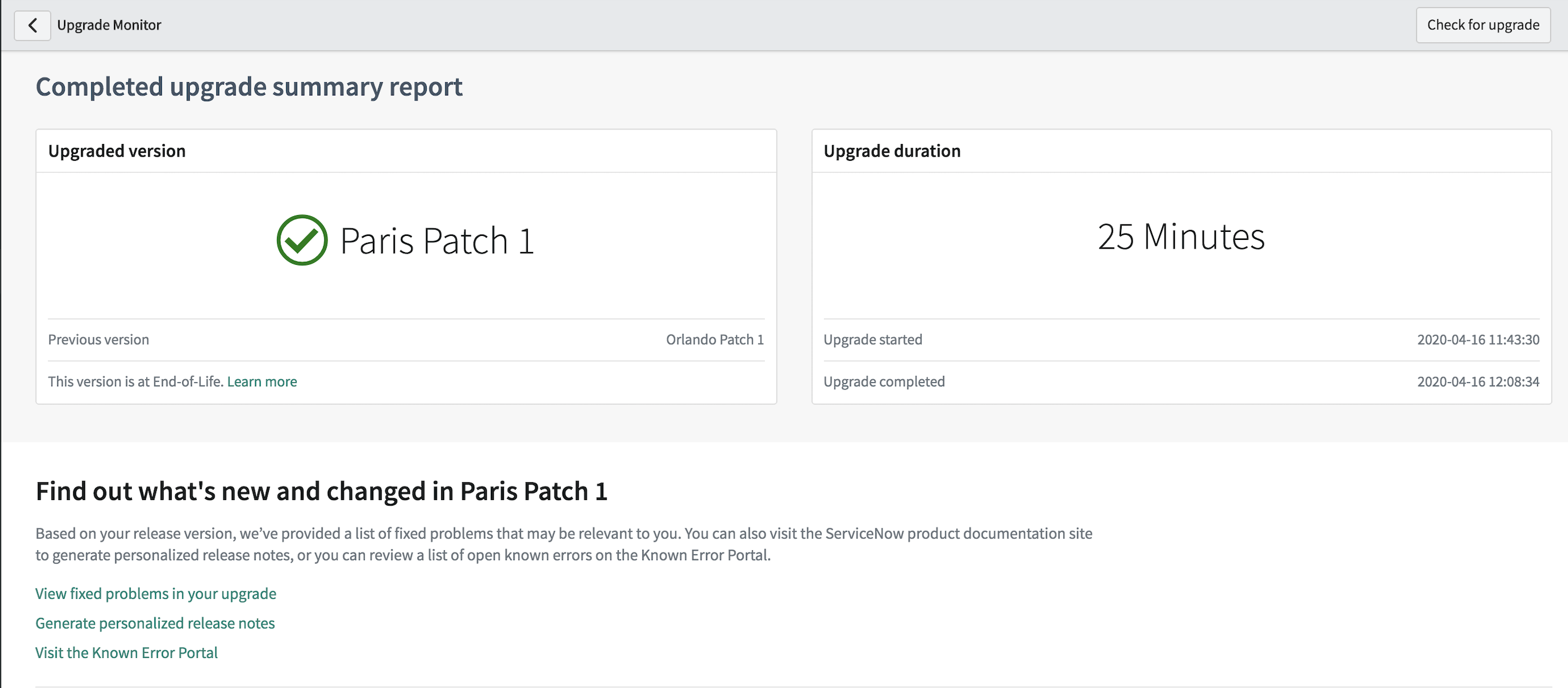Open the End-of-Life Learn more link

point(262,382)
